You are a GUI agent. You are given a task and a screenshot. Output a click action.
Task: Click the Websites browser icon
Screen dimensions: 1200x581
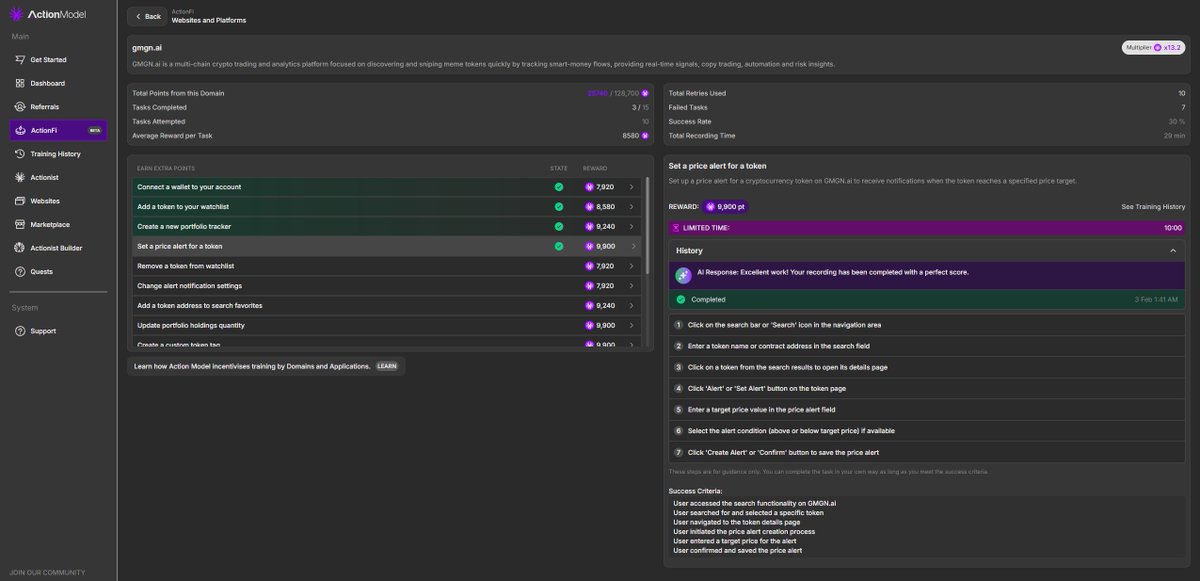point(21,201)
